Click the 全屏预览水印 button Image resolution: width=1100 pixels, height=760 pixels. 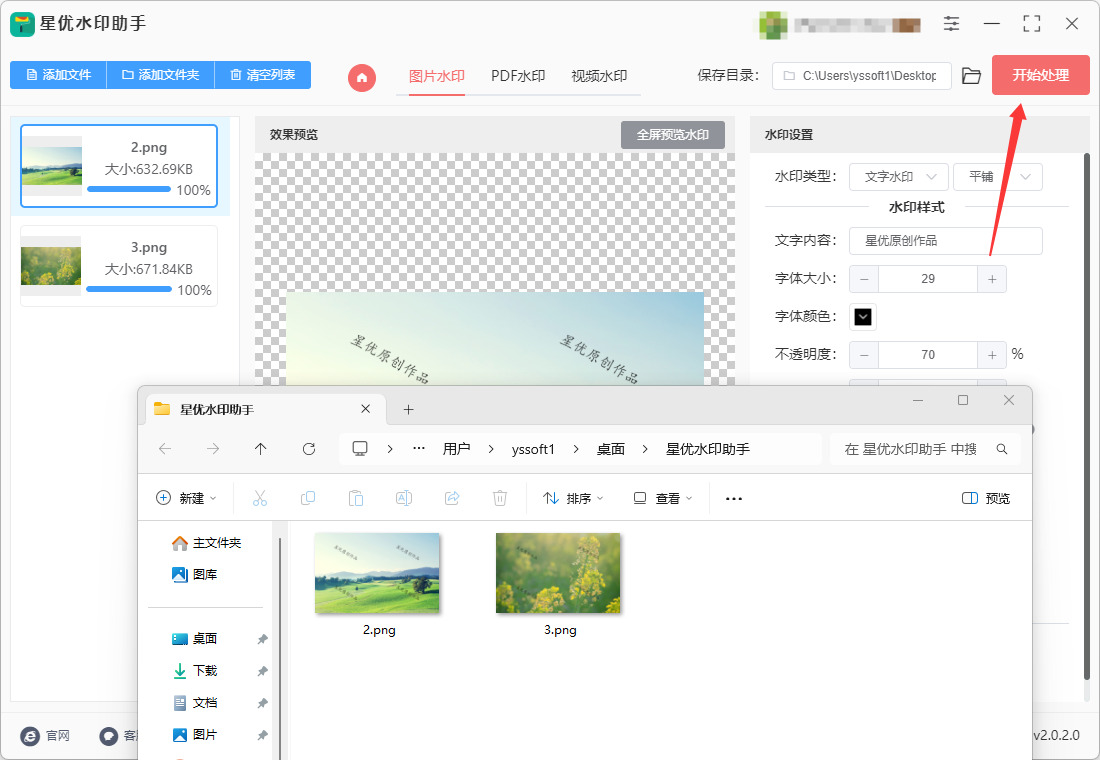point(673,135)
